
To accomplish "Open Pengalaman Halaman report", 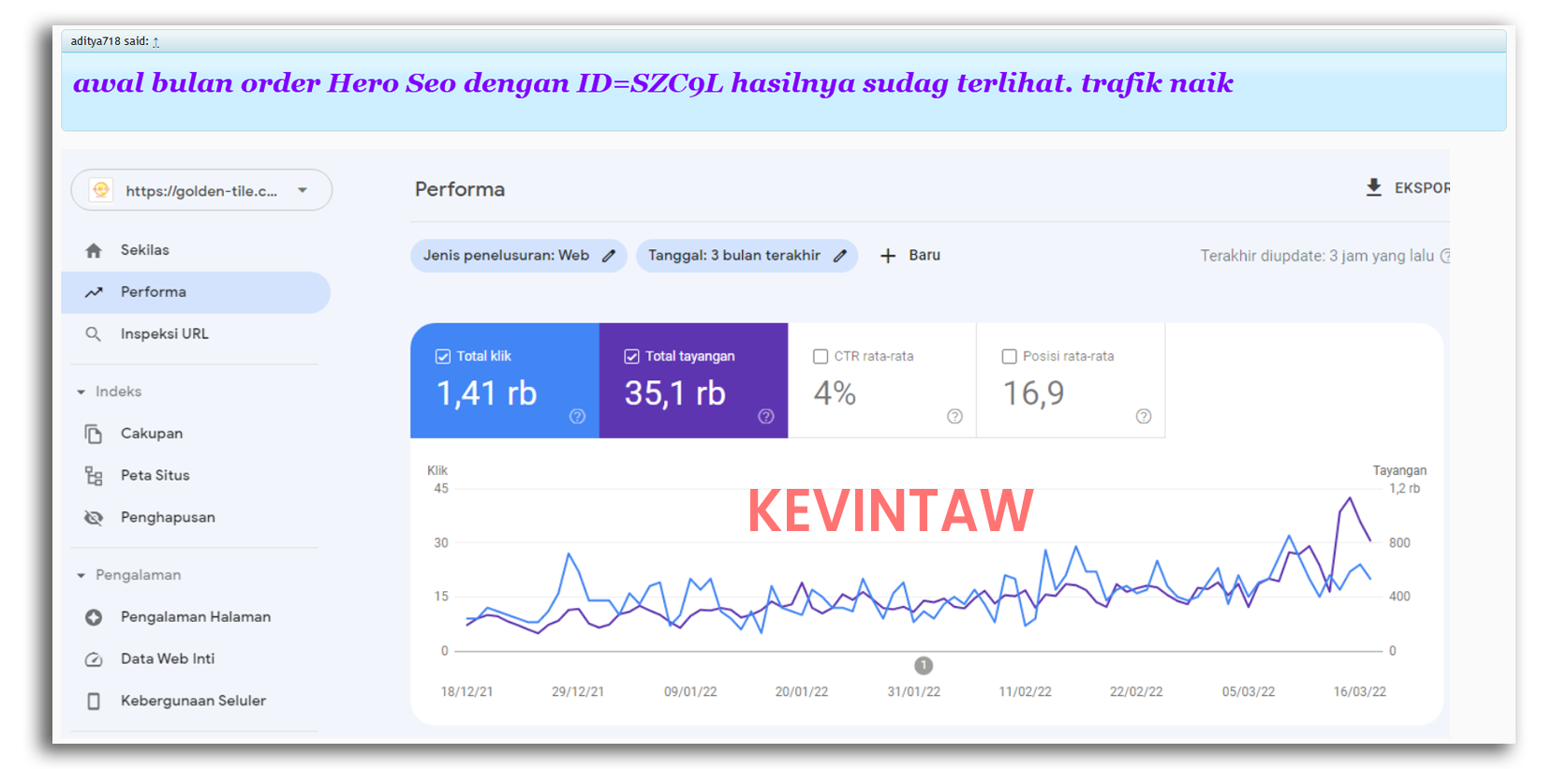I will (196, 617).
